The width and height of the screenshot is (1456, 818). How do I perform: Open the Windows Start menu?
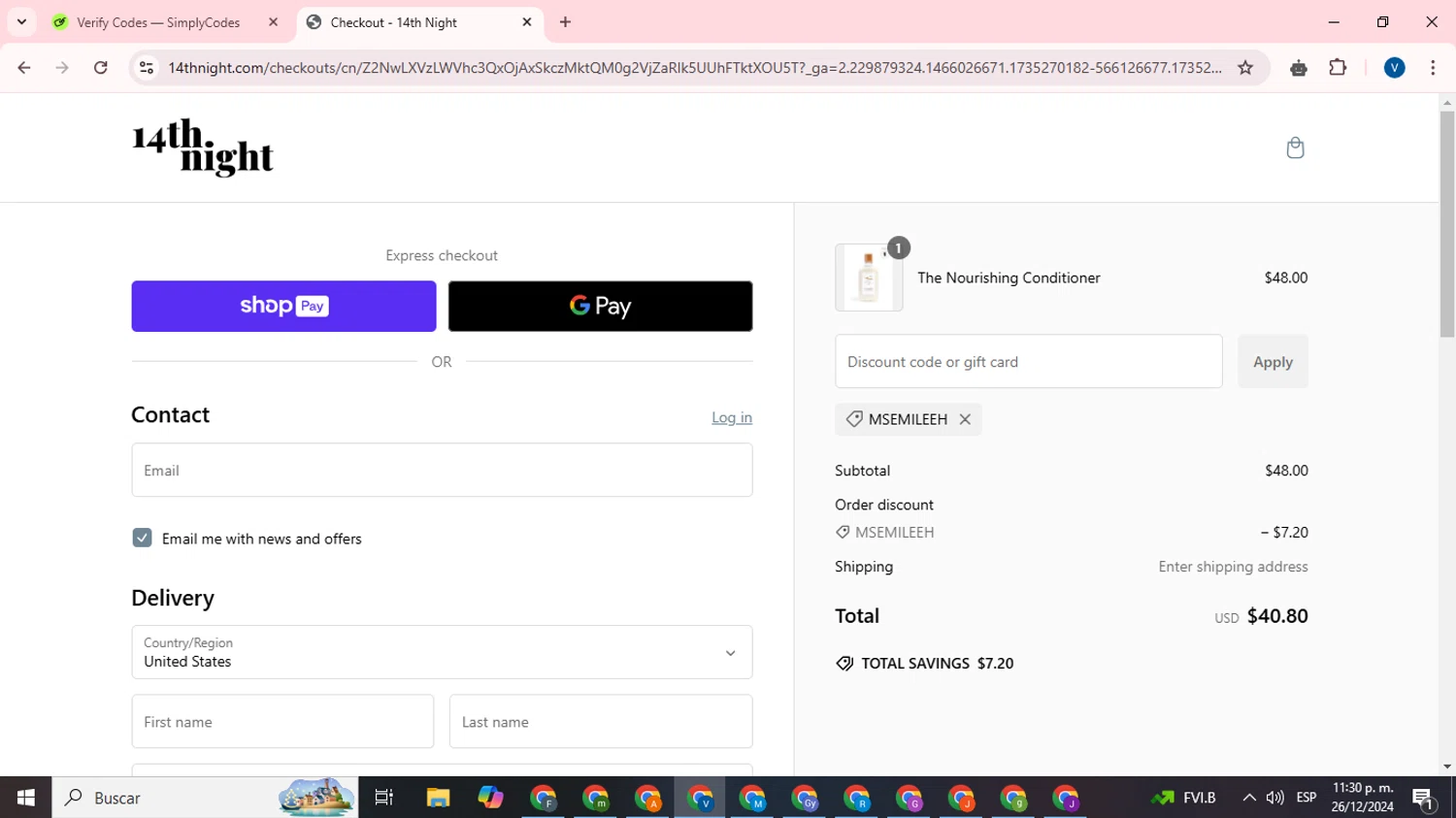tap(25, 798)
